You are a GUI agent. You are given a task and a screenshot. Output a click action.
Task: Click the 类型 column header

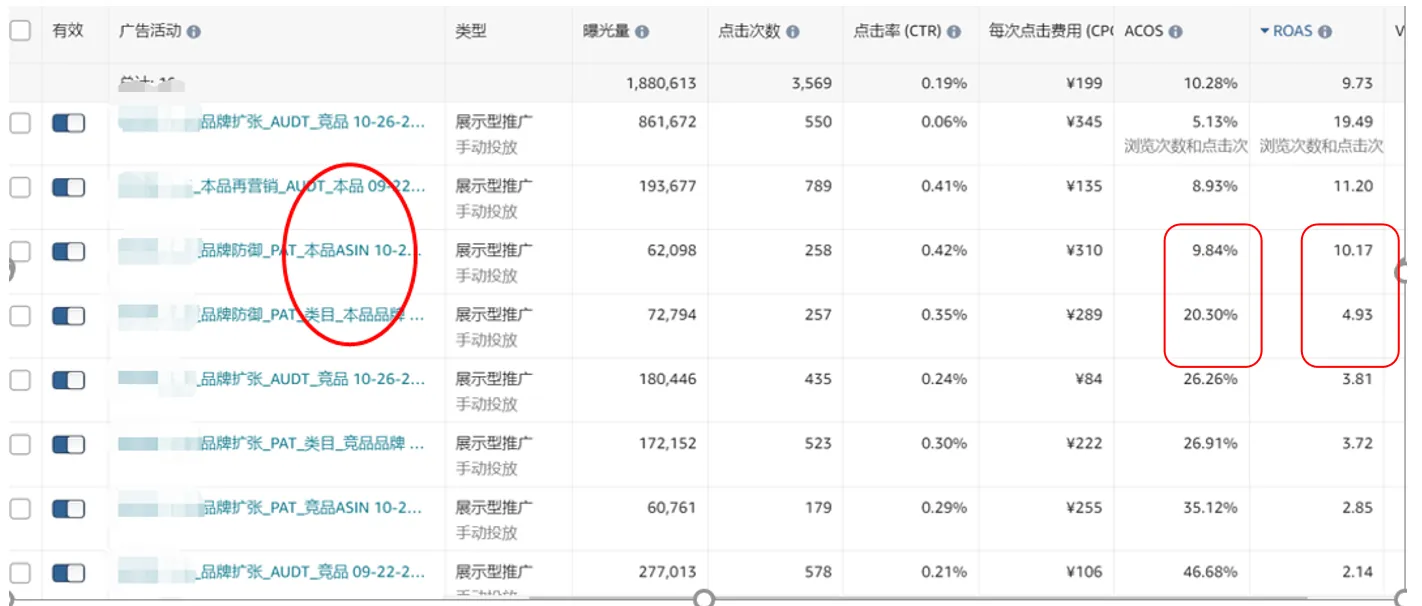click(470, 31)
